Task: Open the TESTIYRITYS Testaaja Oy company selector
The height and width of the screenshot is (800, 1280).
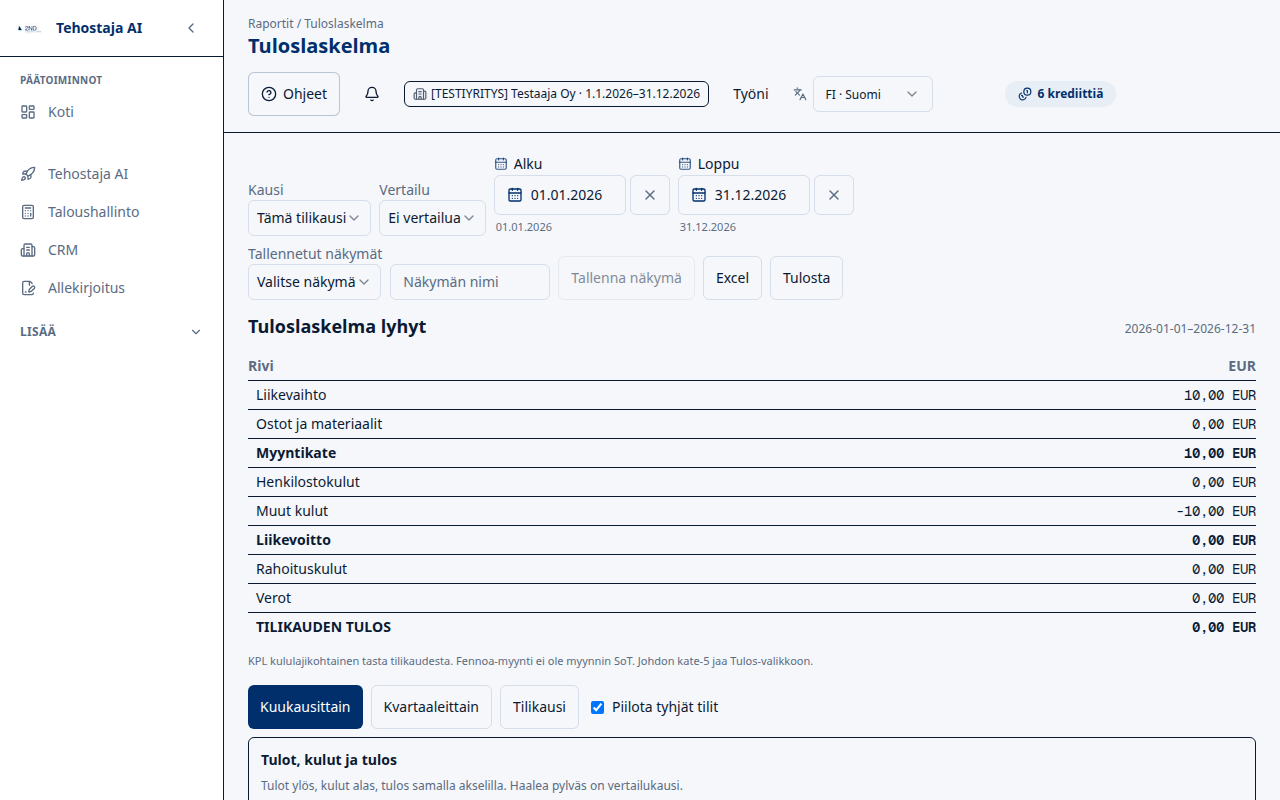Action: (556, 94)
